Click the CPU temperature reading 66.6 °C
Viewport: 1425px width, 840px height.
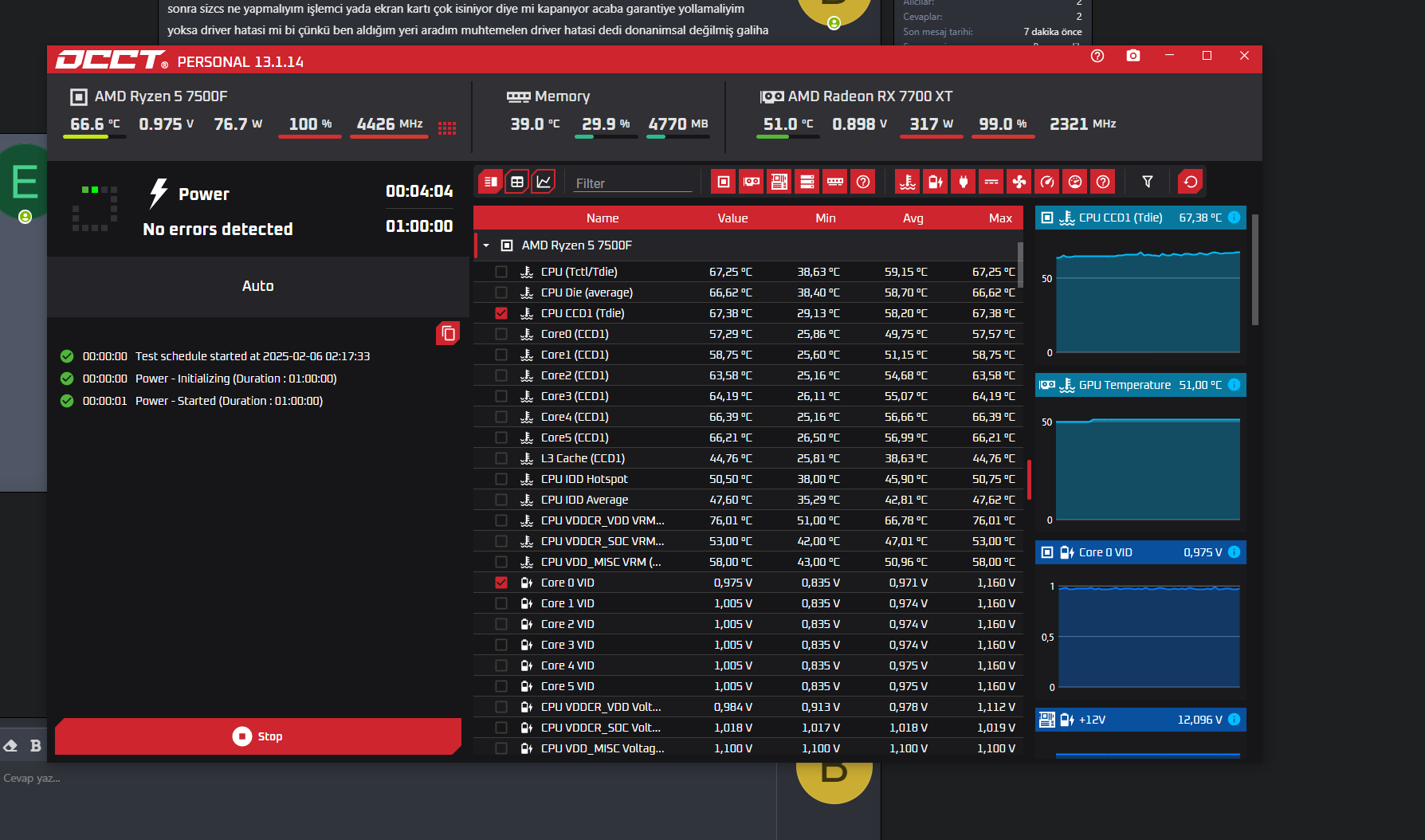click(95, 124)
